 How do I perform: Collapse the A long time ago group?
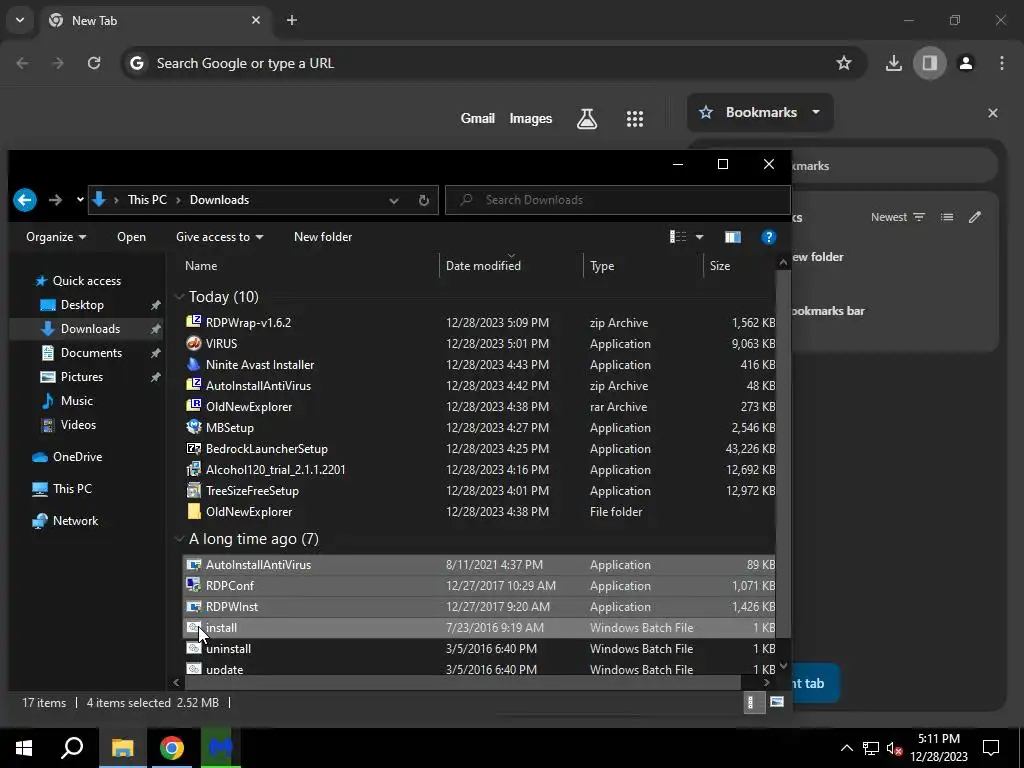[179, 539]
